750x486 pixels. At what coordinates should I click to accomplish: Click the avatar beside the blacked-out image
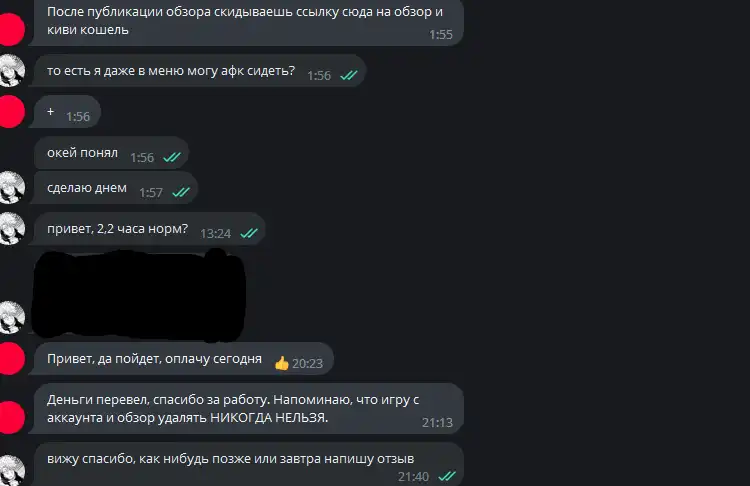[11, 317]
